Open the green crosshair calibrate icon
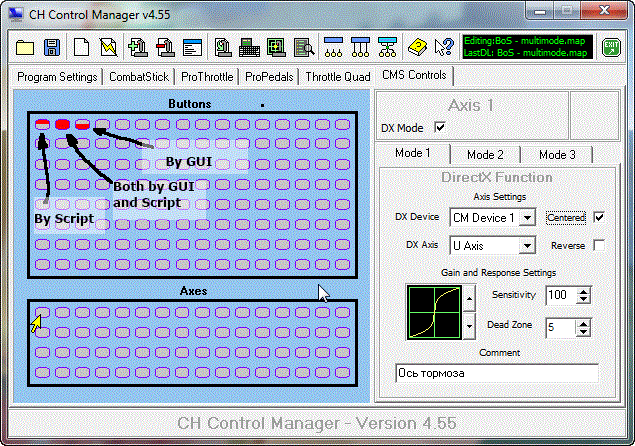Viewport: 635px width, 446px height. (x=276, y=47)
